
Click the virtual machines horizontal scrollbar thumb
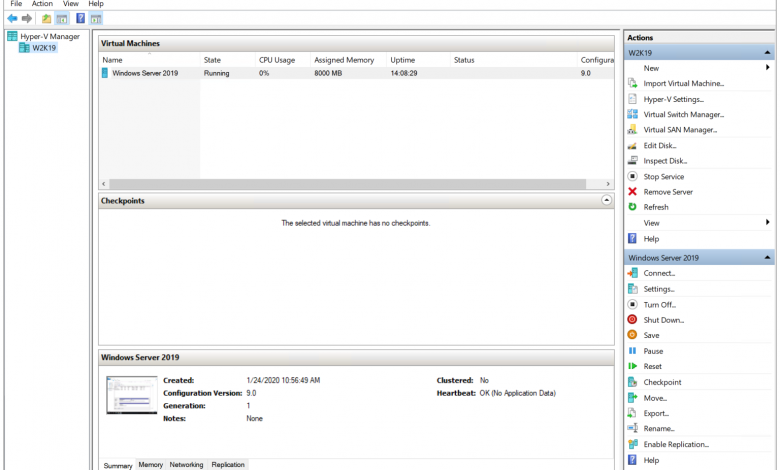(x=347, y=184)
